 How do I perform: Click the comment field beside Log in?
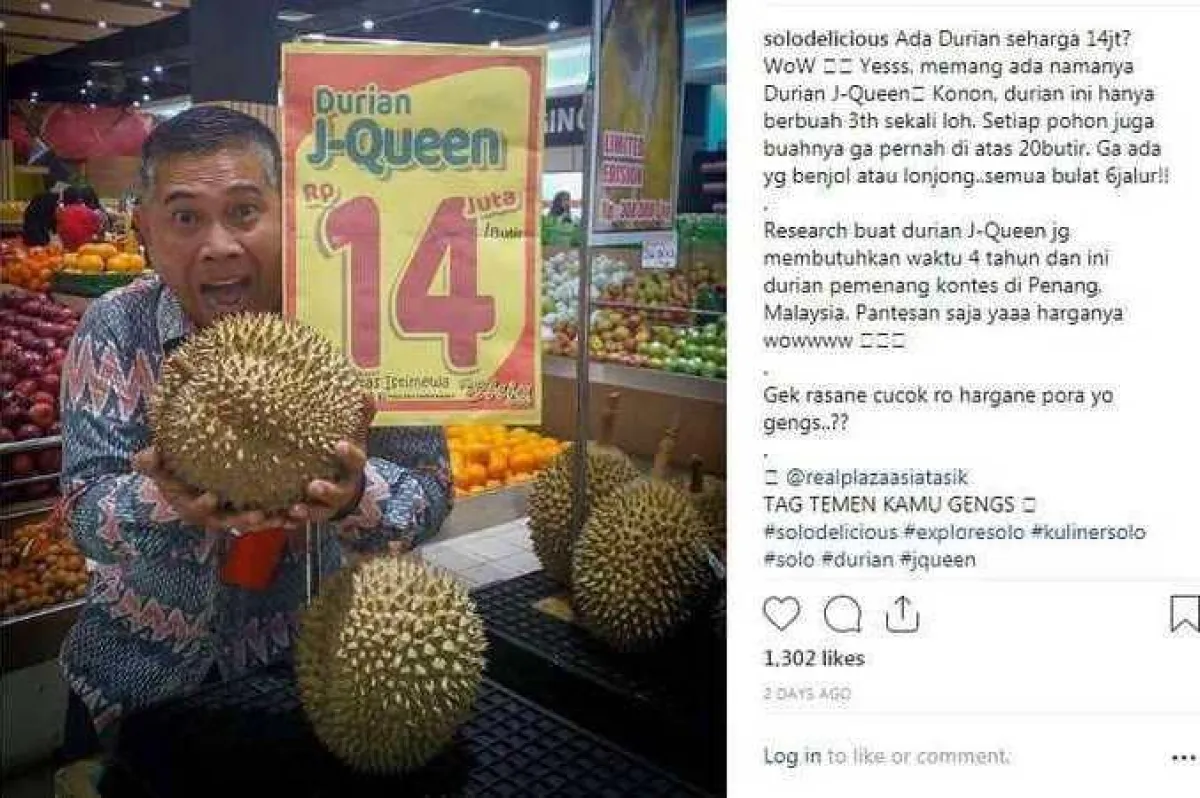tap(918, 756)
